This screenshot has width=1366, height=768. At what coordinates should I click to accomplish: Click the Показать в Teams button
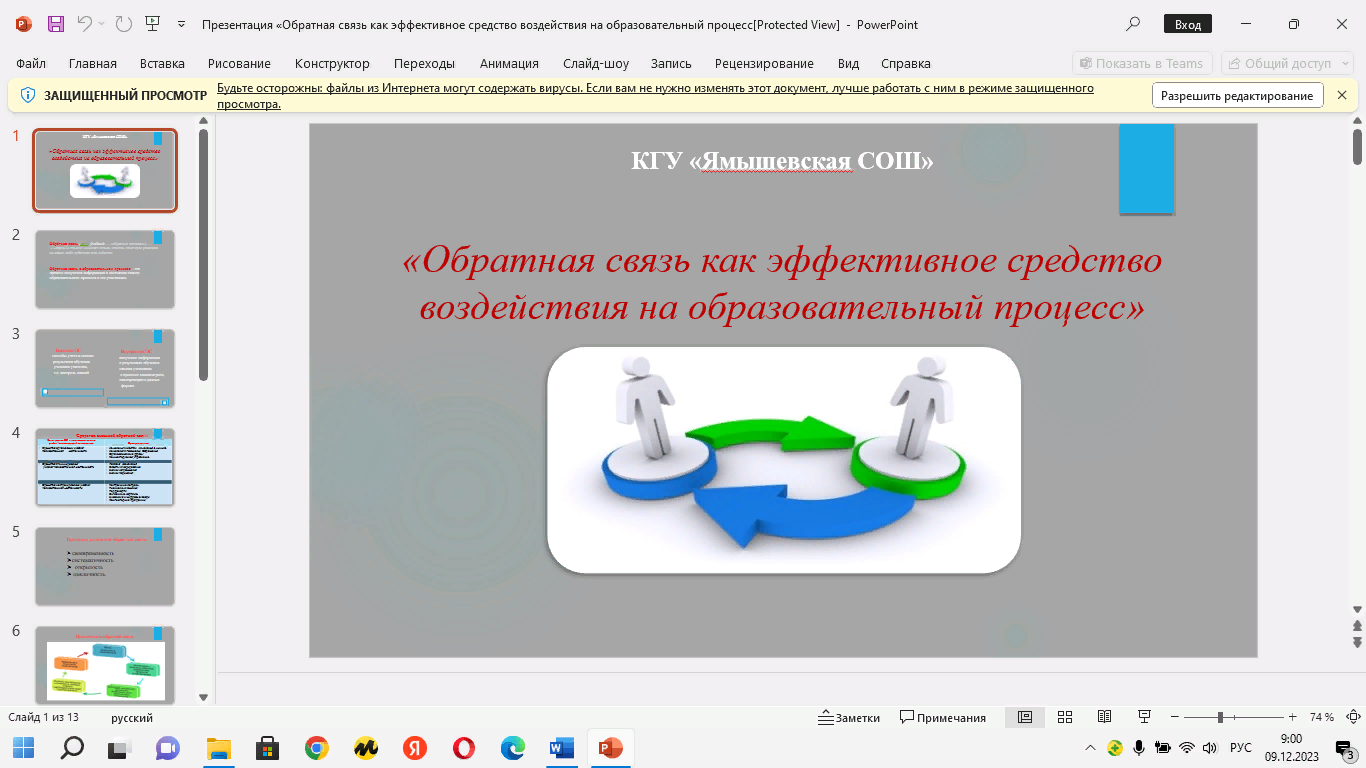1142,63
